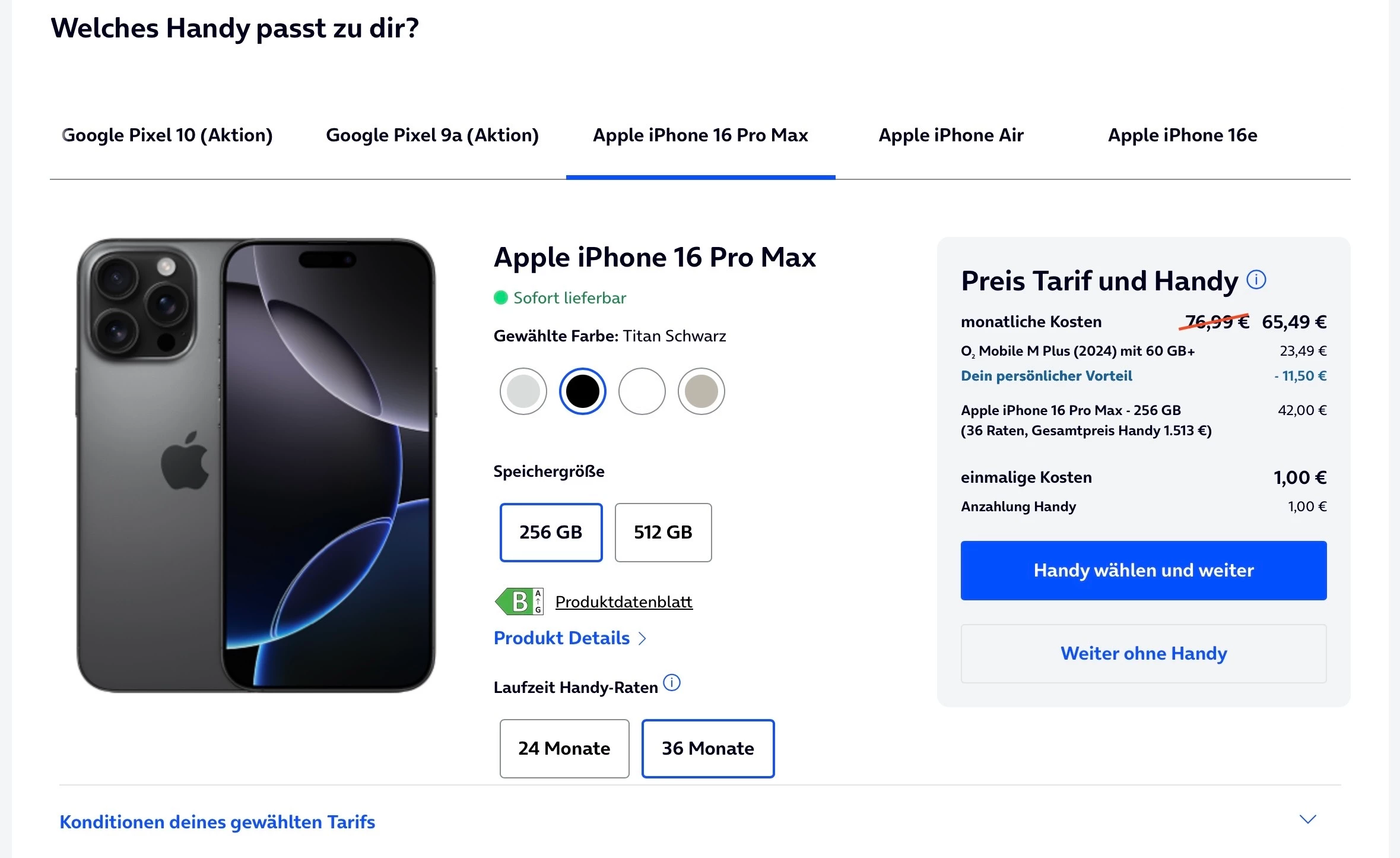Screen dimensions: 1400x858
Task: Click the iPhone 16 Pro Max product image
Action: coord(256,465)
